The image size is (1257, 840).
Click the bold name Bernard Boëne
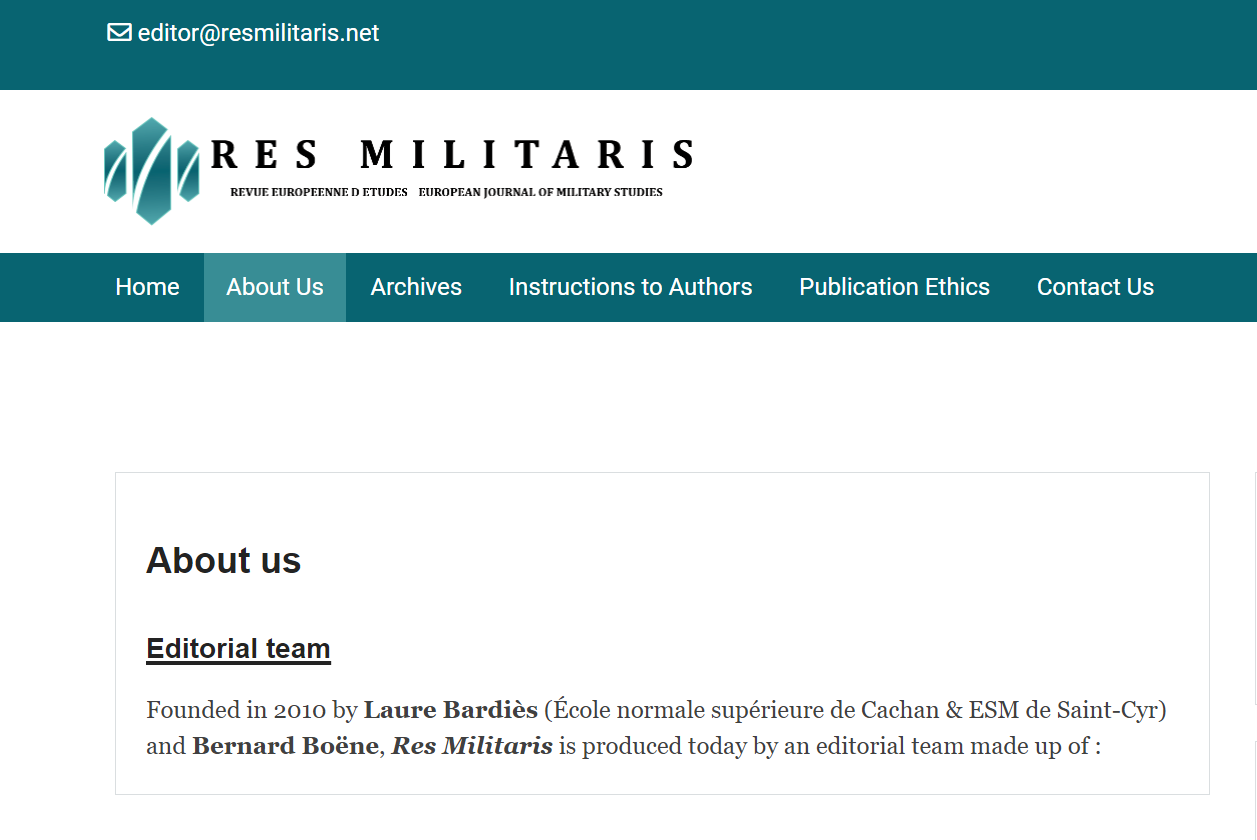coord(285,746)
